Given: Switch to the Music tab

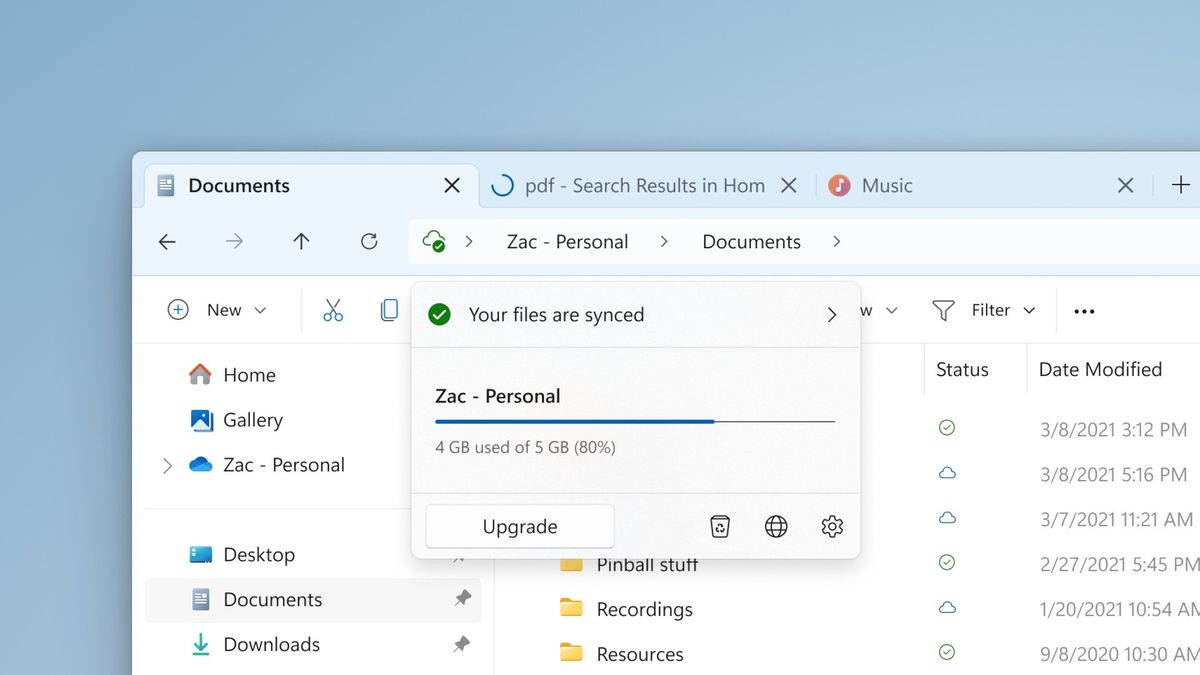Looking at the screenshot, I should pos(888,185).
